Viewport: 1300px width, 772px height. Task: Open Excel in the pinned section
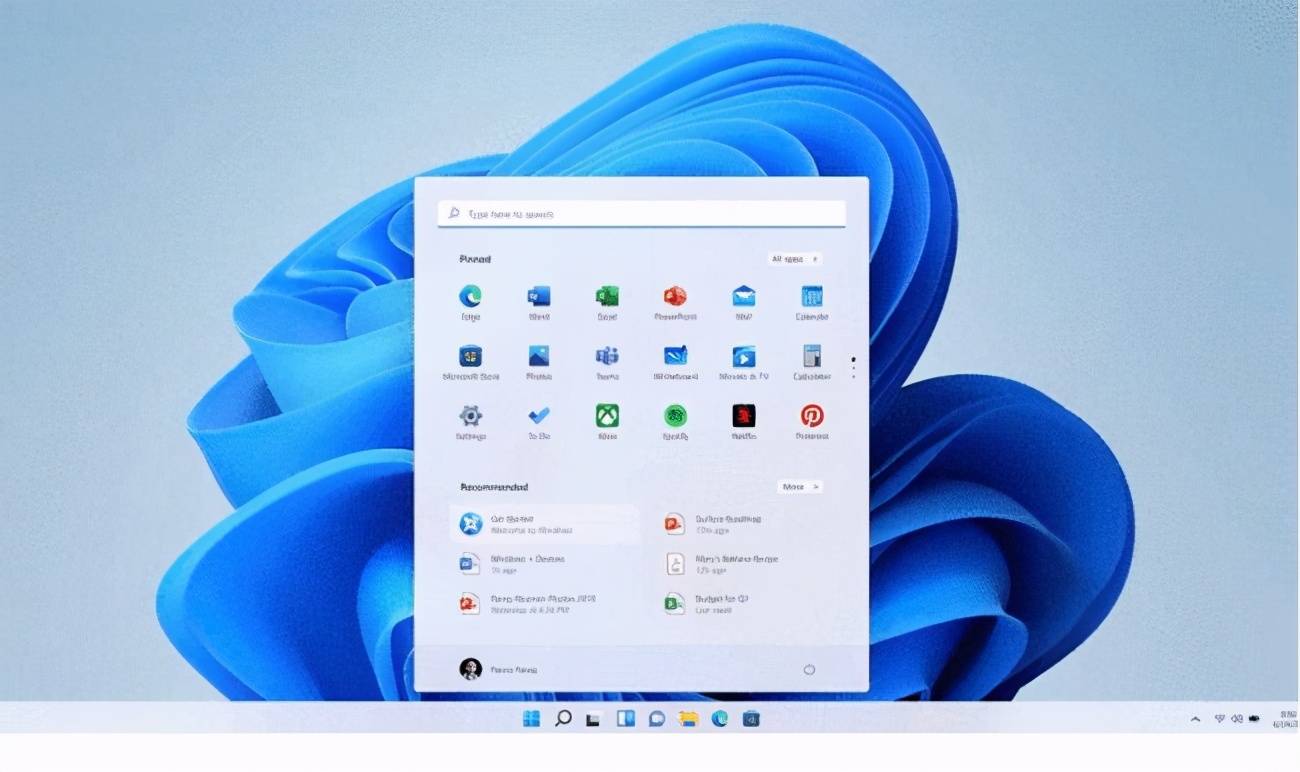pos(607,296)
